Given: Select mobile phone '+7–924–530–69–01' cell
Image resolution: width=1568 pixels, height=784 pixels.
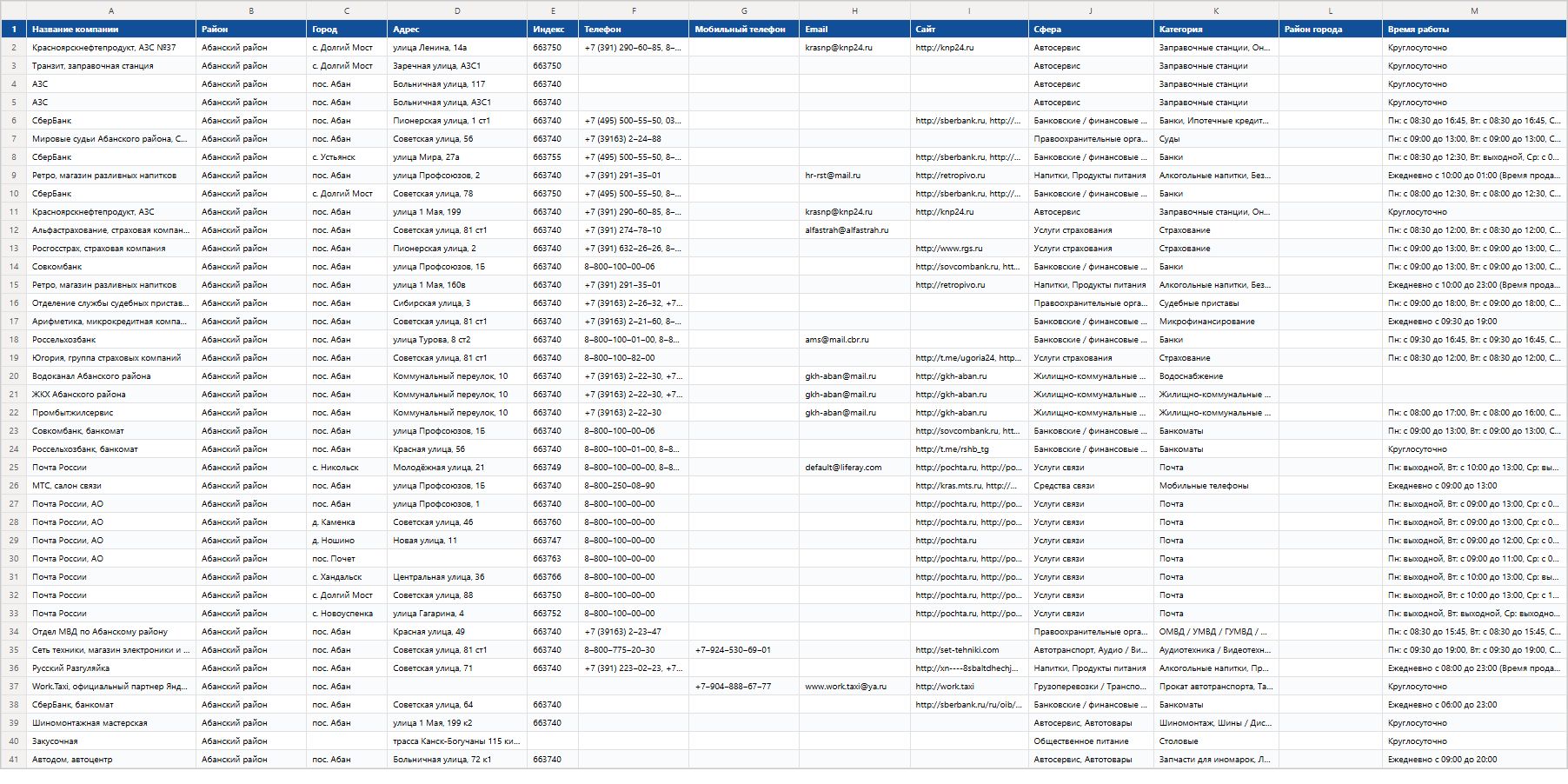Looking at the screenshot, I should click(744, 650).
